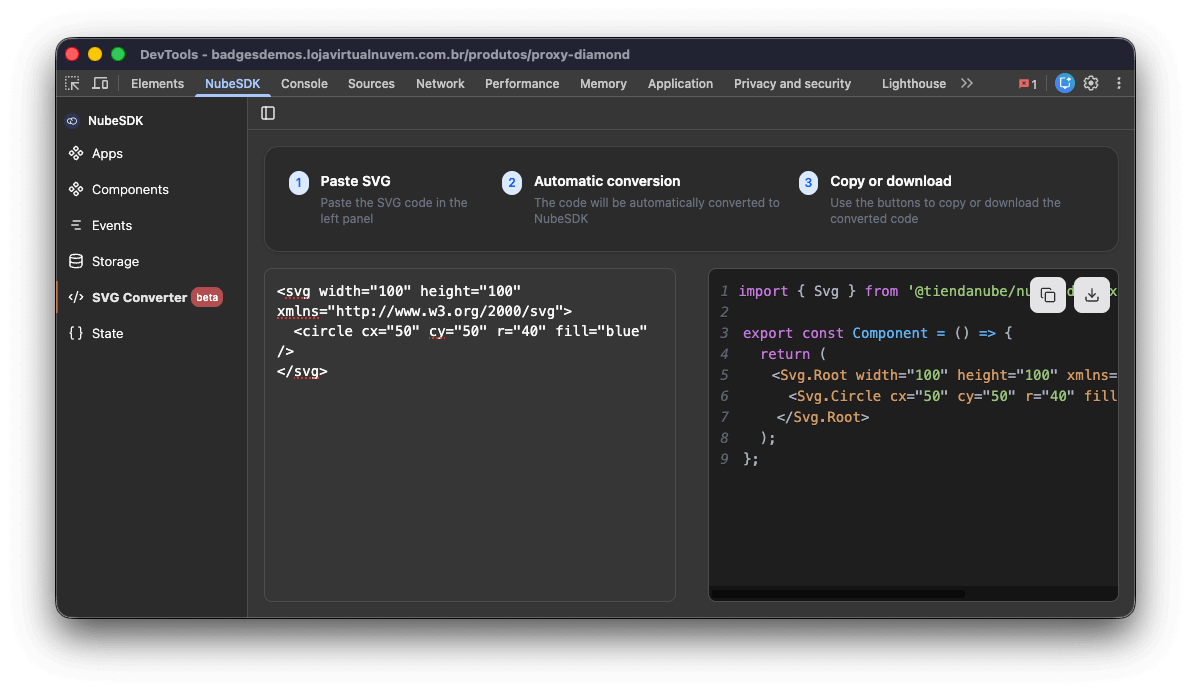Toggle the NubeSDK panel sidebar visibility

coord(268,113)
